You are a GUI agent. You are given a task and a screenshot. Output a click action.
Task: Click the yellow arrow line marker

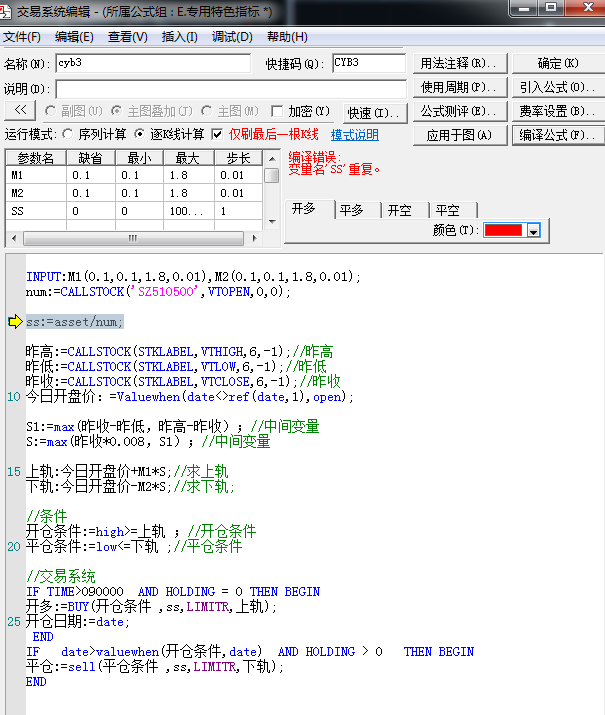[x=15, y=321]
